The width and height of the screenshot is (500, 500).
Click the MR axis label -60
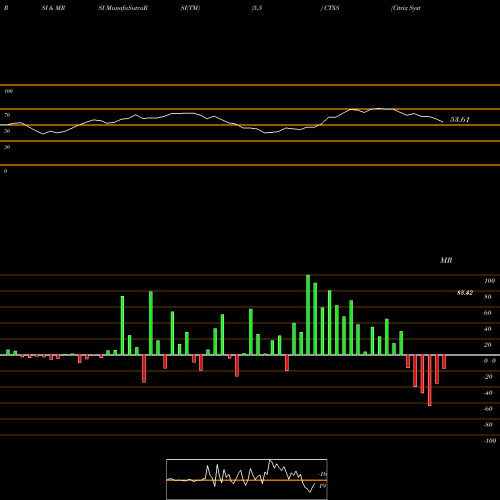click(x=488, y=409)
